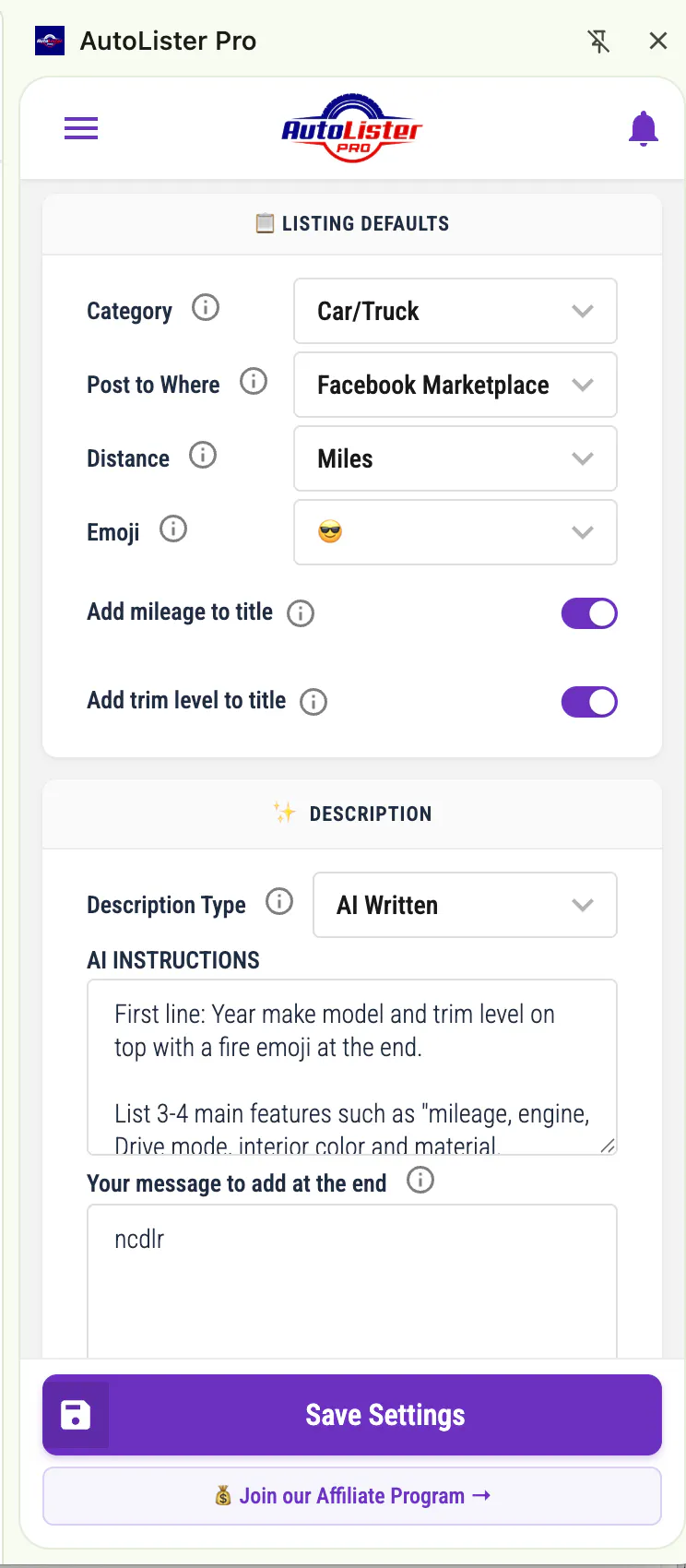The height and width of the screenshot is (1568, 686).
Task: Show info for Description Type
Action: pos(279,901)
